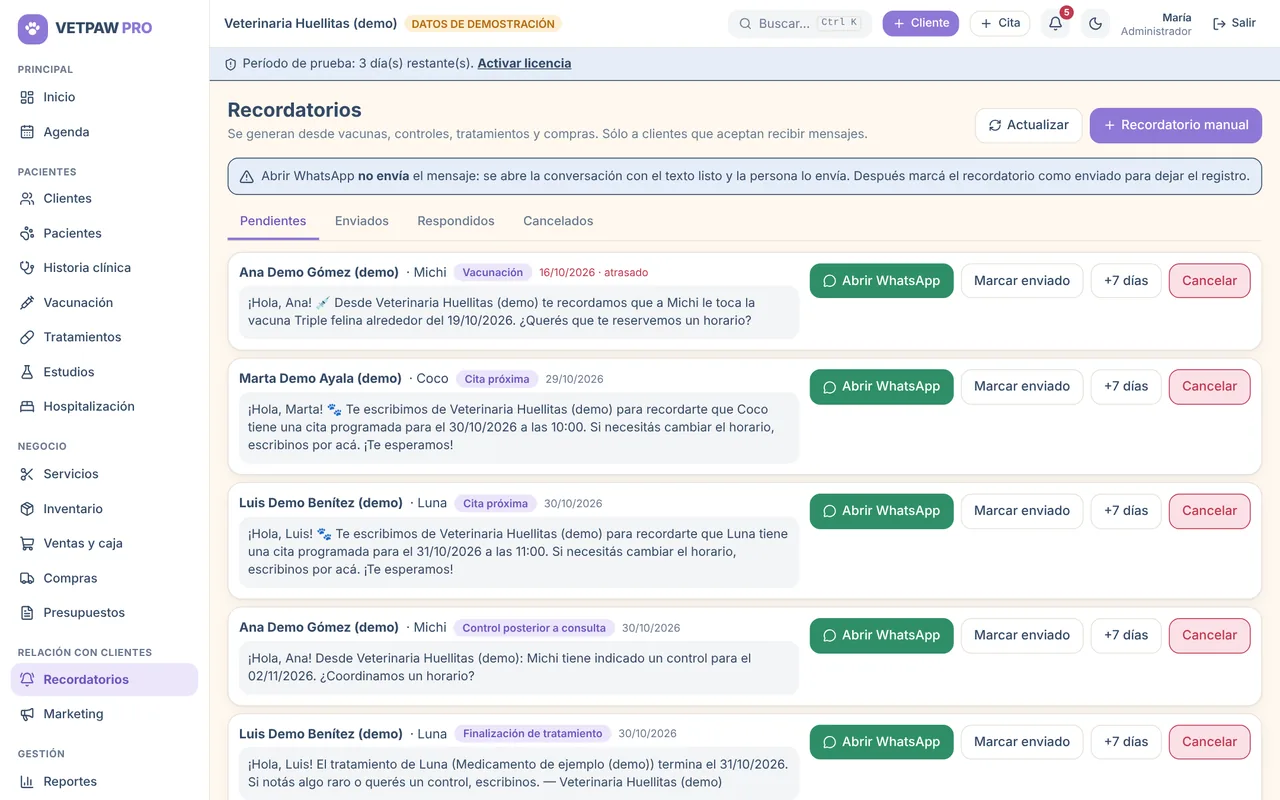Click the Inicio dashboard icon
This screenshot has height=800, width=1280.
(x=27, y=97)
